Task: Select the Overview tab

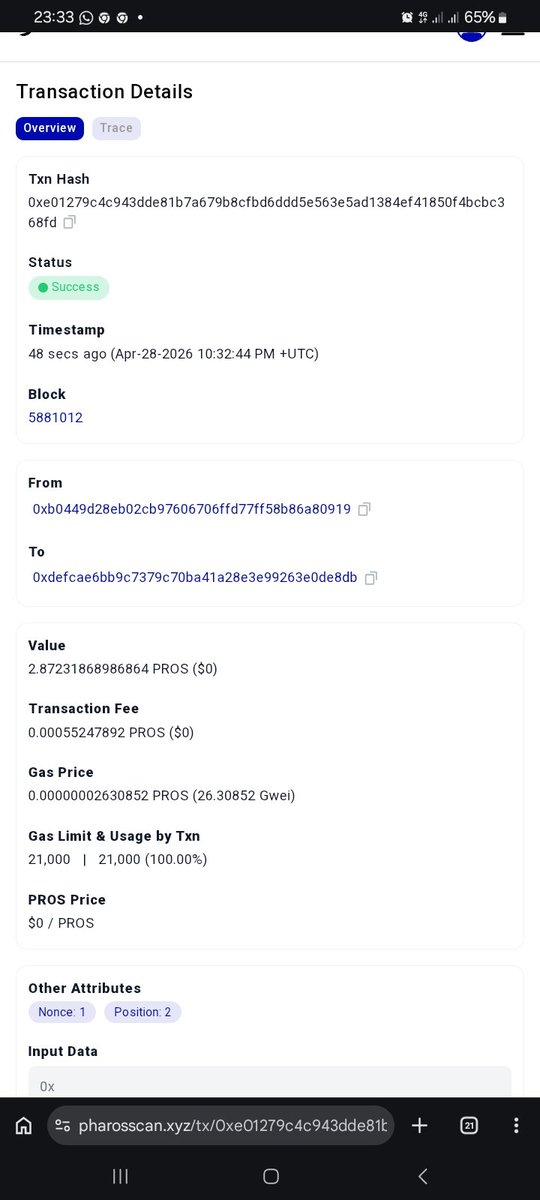Action: pyautogui.click(x=50, y=128)
